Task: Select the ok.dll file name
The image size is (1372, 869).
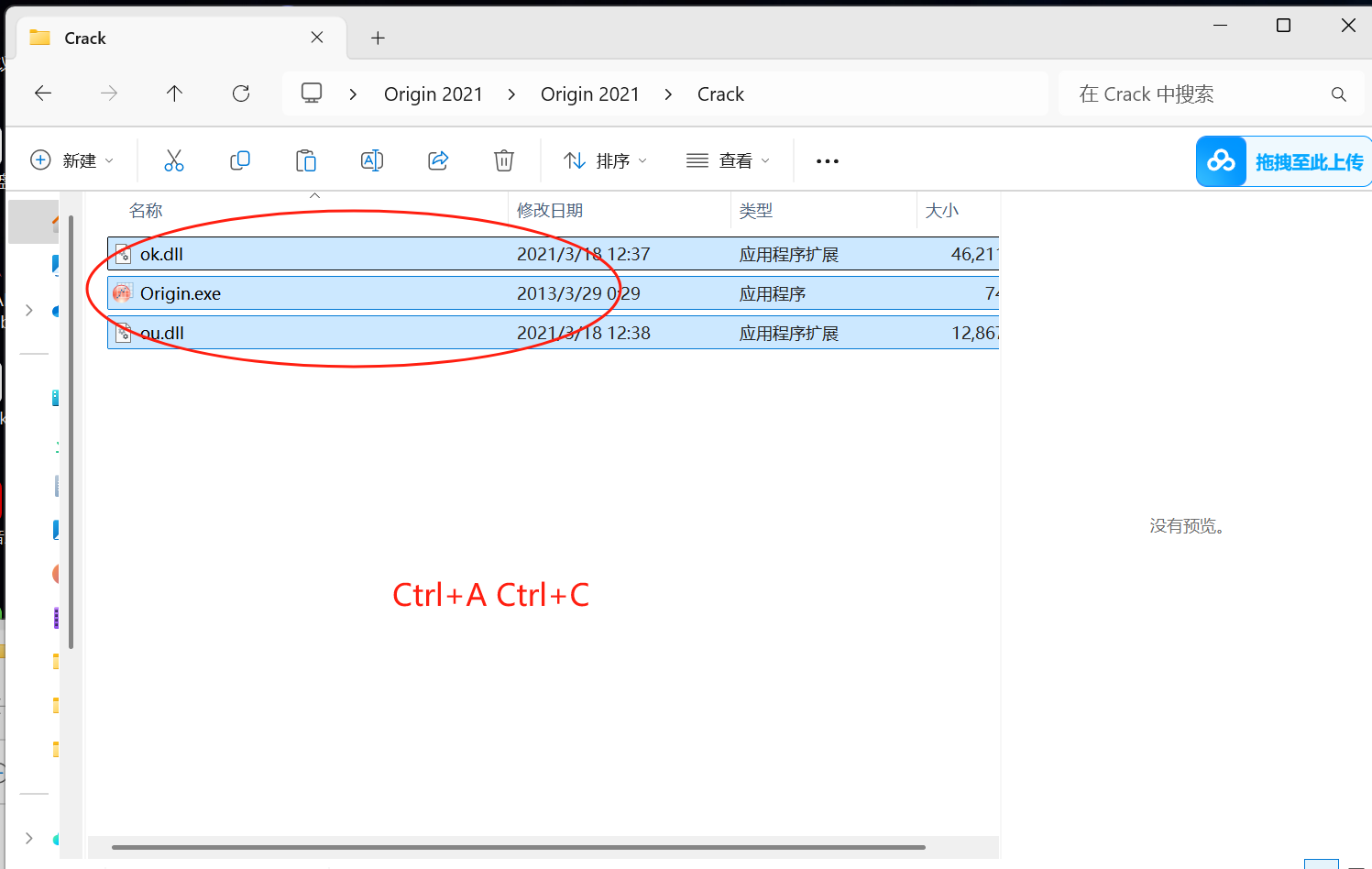Action: click(161, 254)
